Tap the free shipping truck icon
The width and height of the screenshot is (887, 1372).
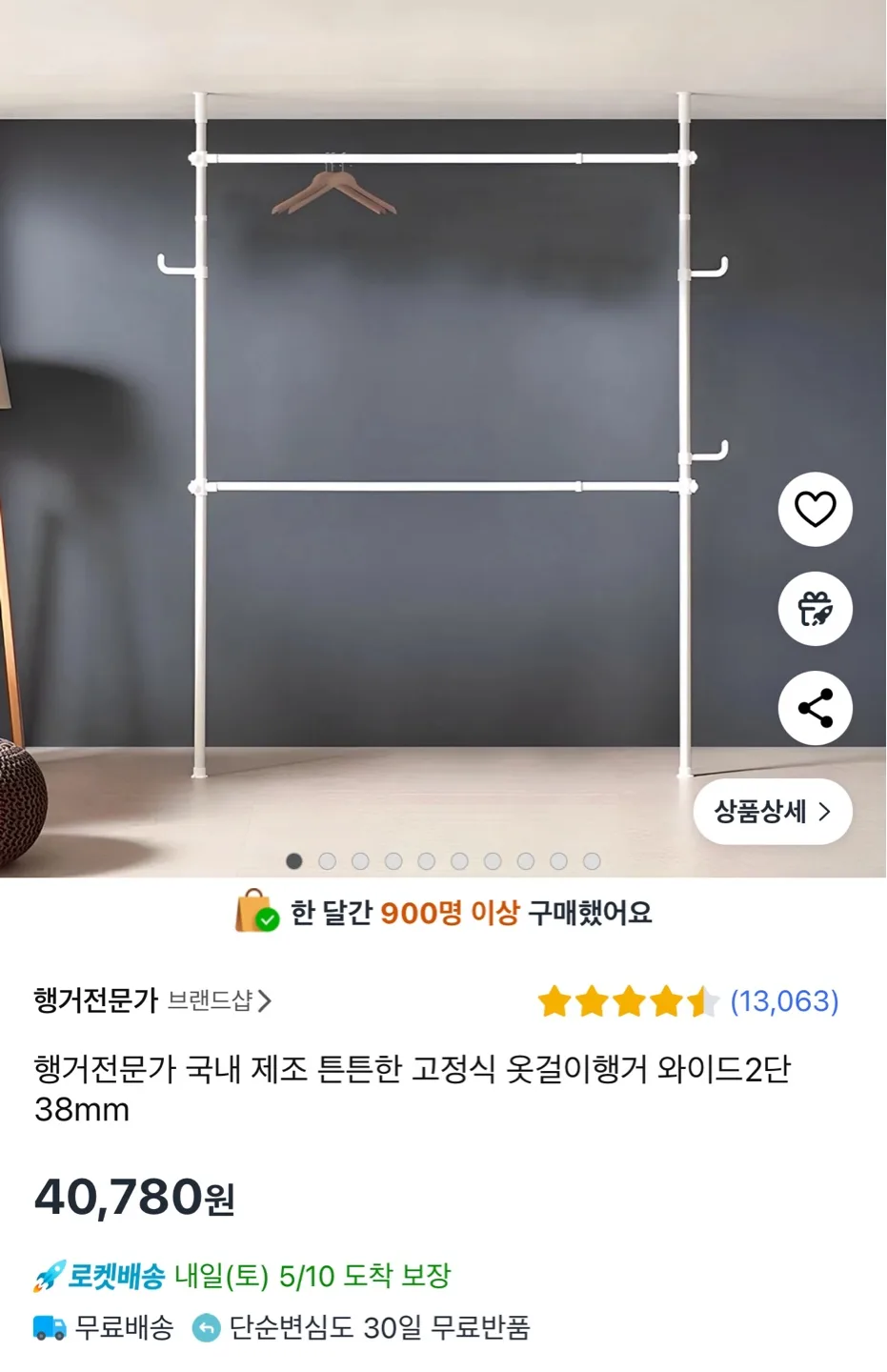[x=50, y=1327]
